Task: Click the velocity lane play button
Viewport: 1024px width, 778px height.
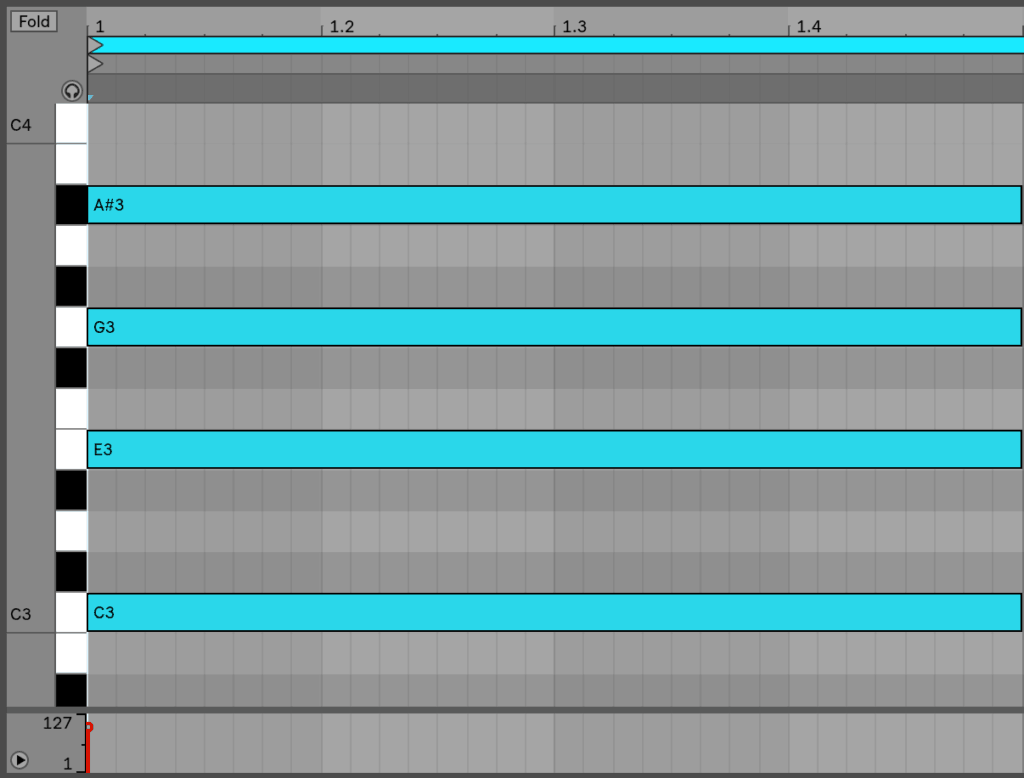Action: click(20, 760)
